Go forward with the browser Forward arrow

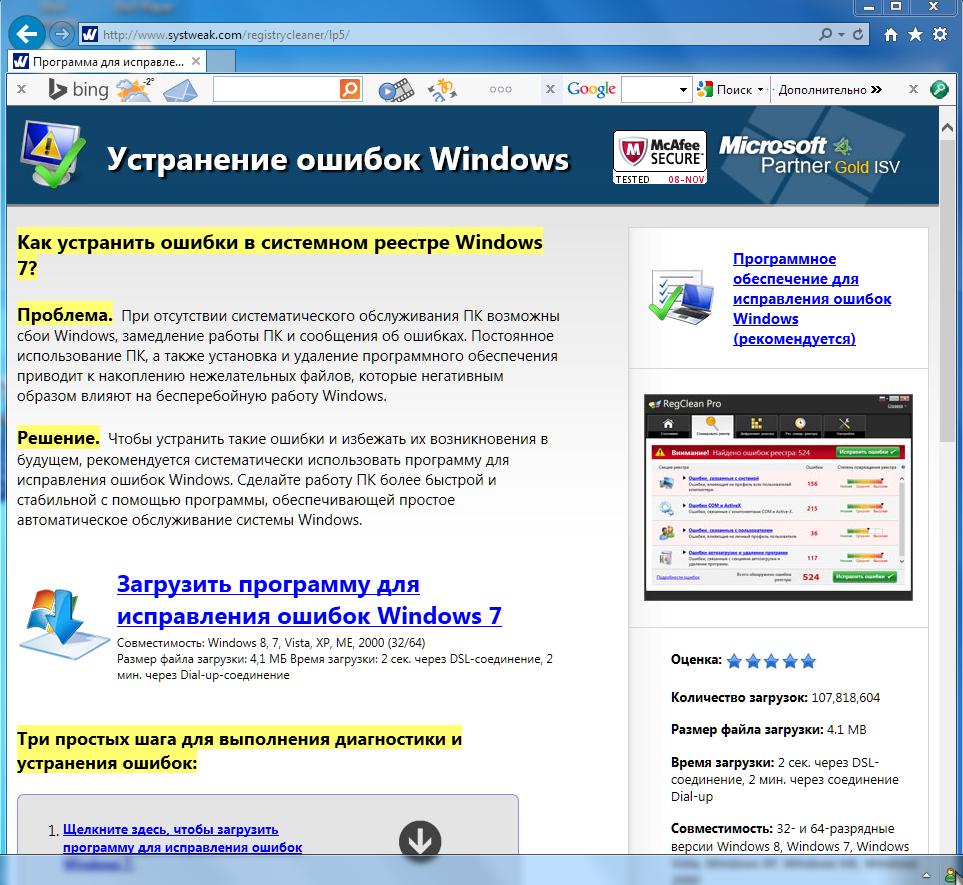click(60, 34)
